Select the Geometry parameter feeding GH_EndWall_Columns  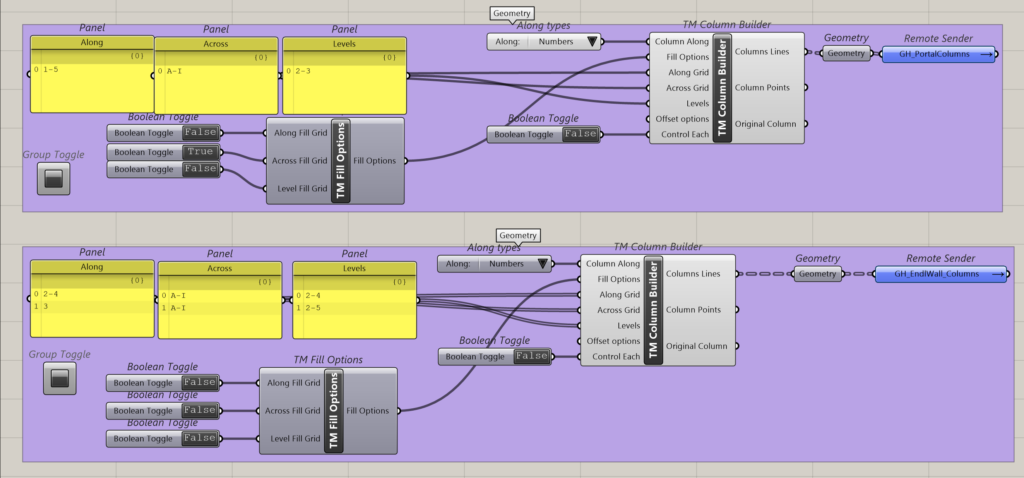[x=817, y=274]
